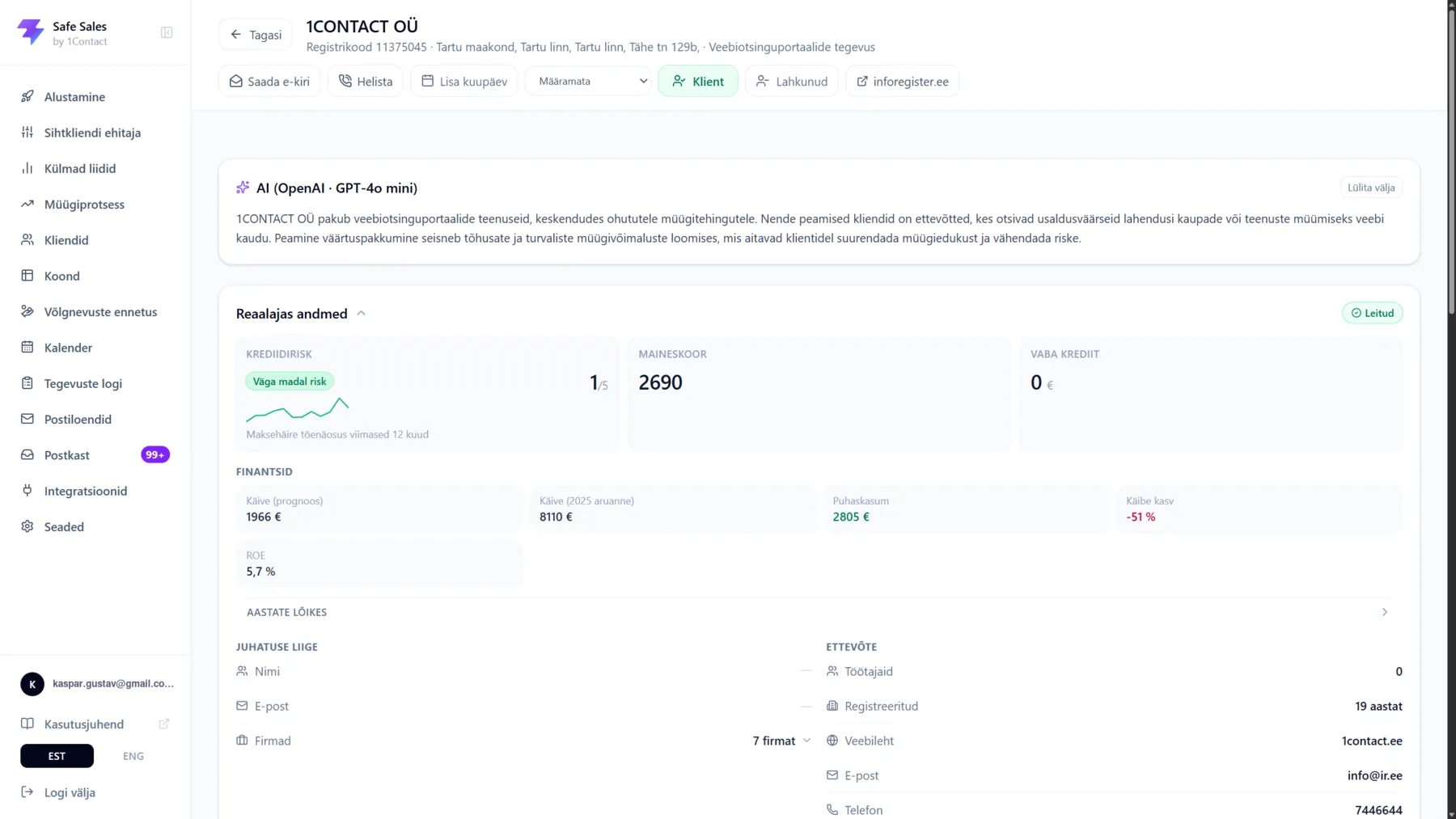Click the Veebileht globe icon
This screenshot has width=1456, height=819.
click(832, 741)
